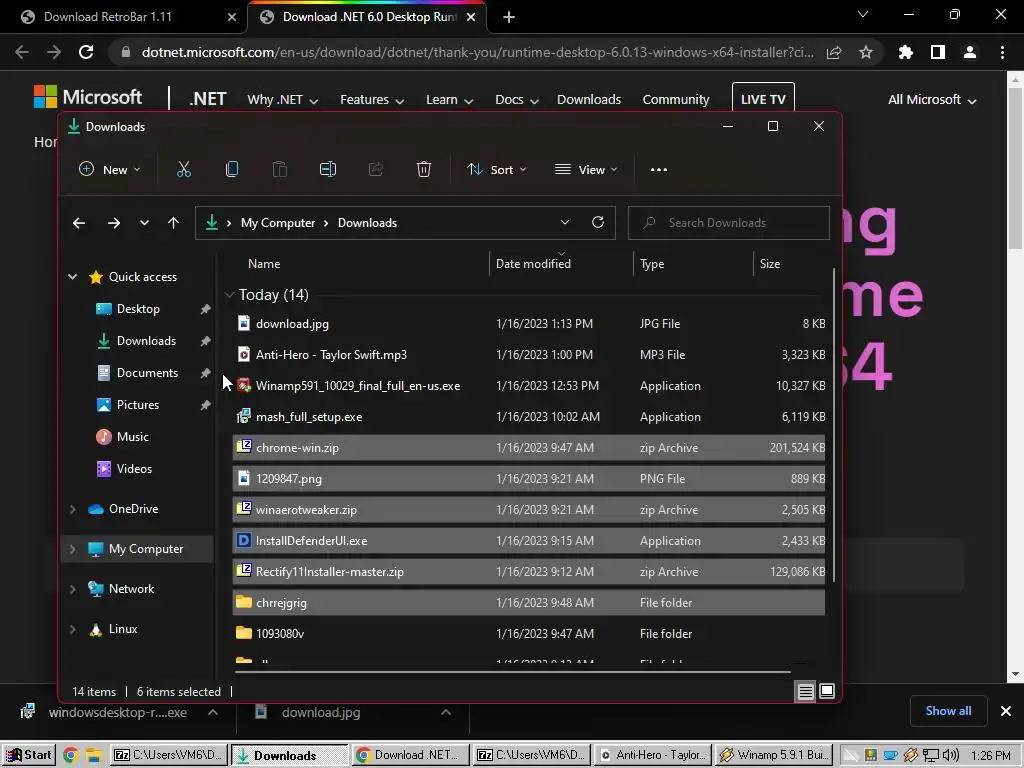Viewport: 1024px width, 768px height.
Task: Open Chrome profile avatar icon
Action: coord(970,52)
